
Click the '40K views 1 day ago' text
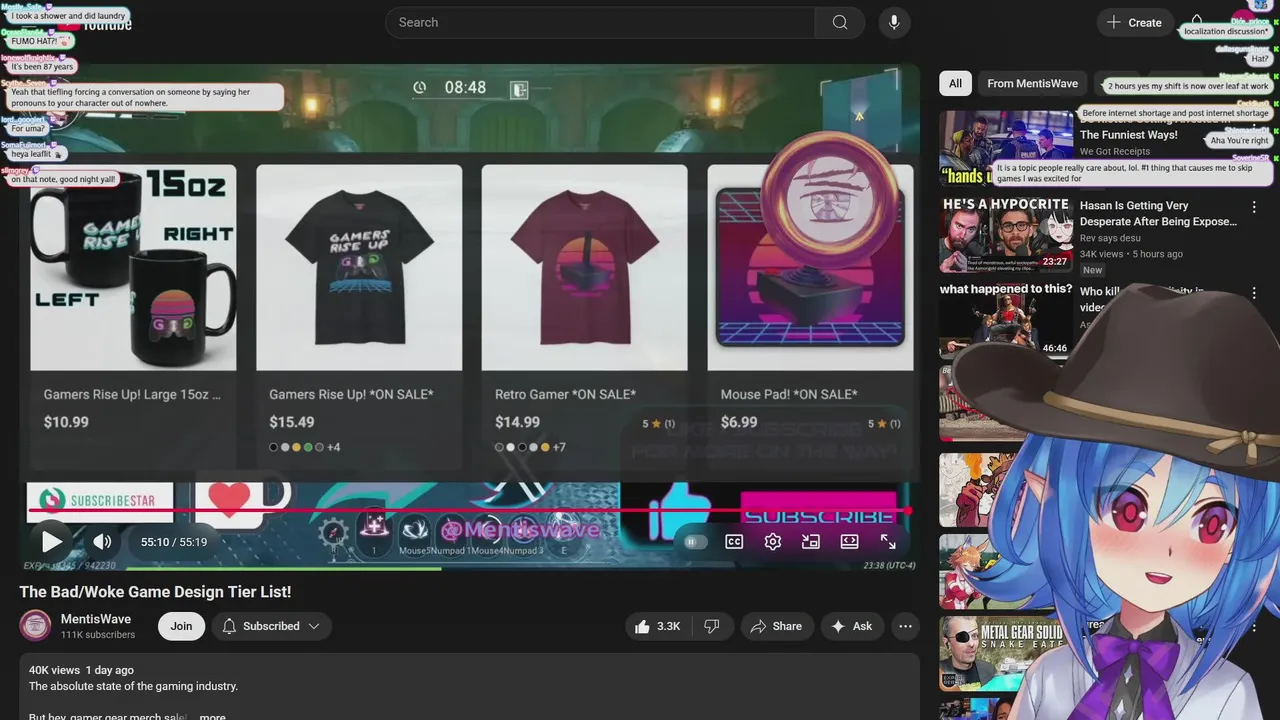point(81,670)
